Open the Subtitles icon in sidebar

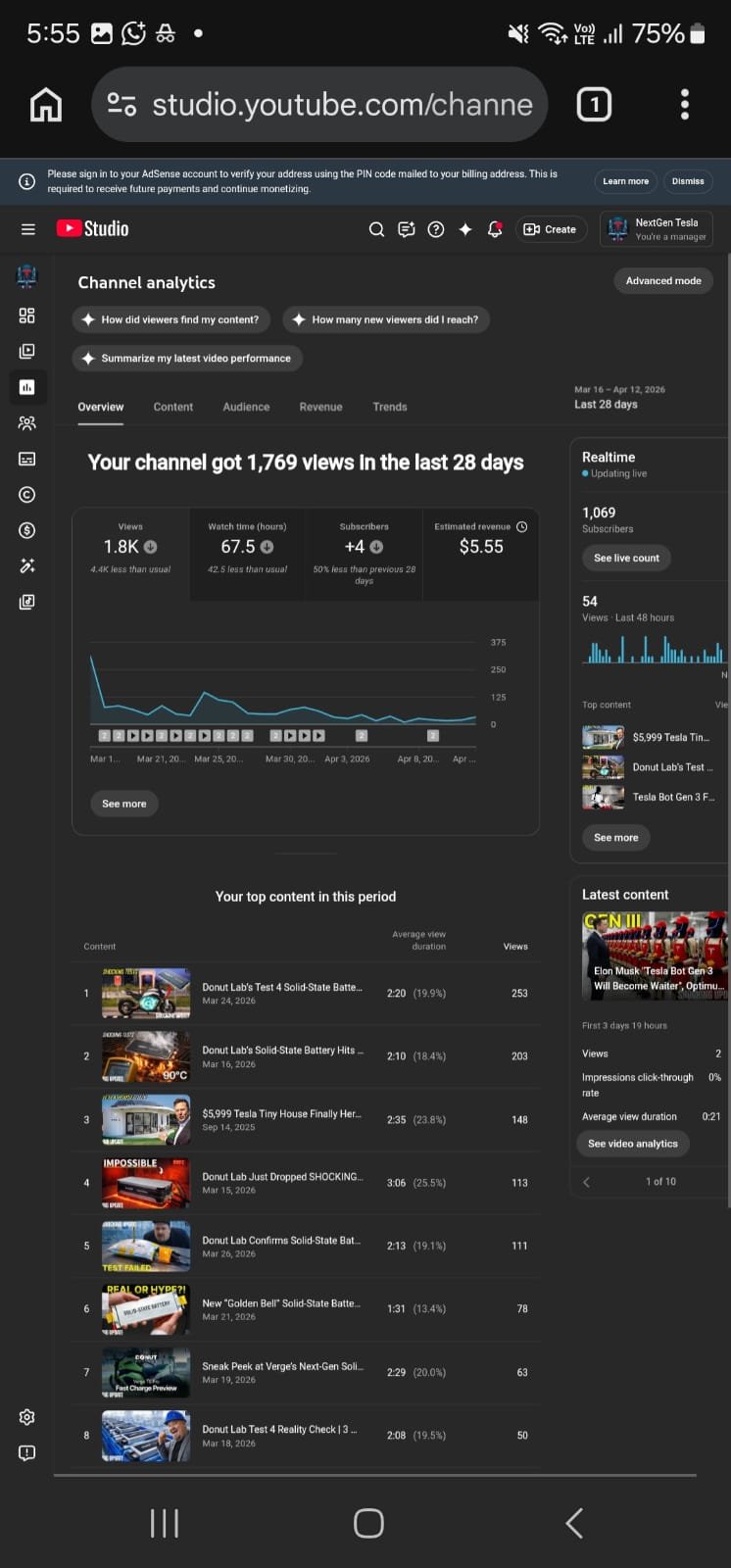[26, 459]
